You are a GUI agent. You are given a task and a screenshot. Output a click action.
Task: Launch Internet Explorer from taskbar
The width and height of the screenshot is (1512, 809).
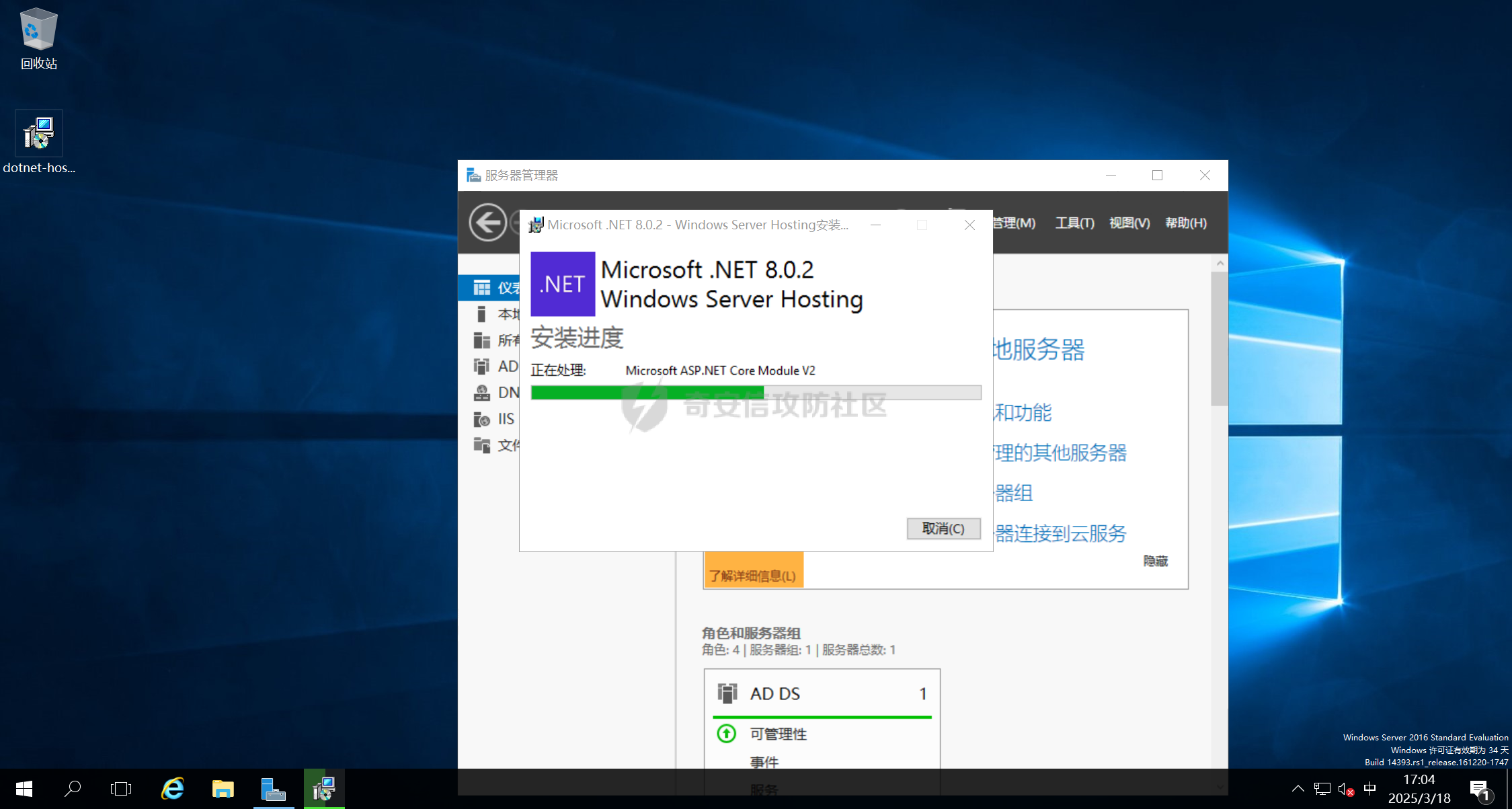(173, 789)
